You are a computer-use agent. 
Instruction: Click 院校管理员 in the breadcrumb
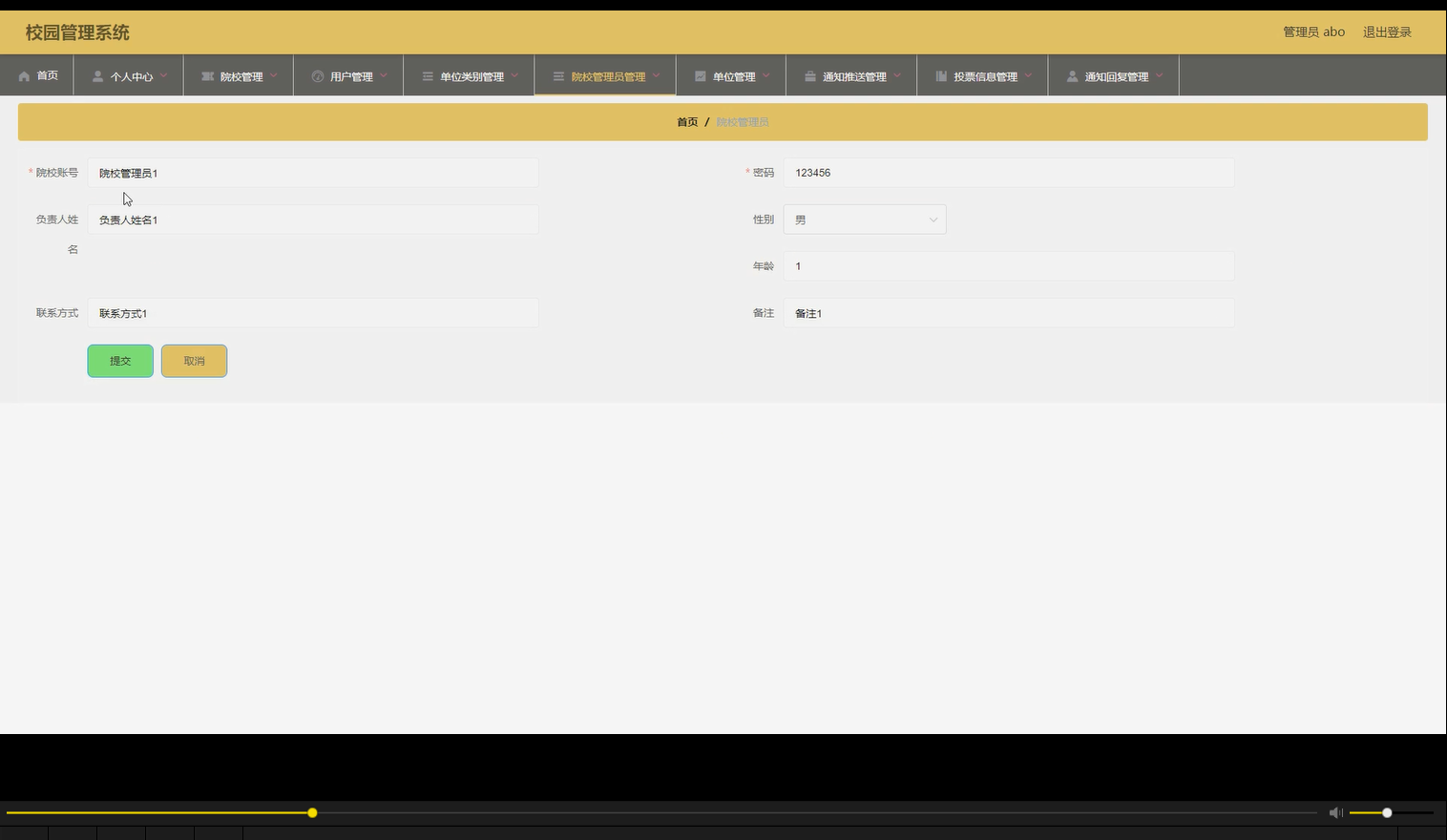pyautogui.click(x=743, y=122)
